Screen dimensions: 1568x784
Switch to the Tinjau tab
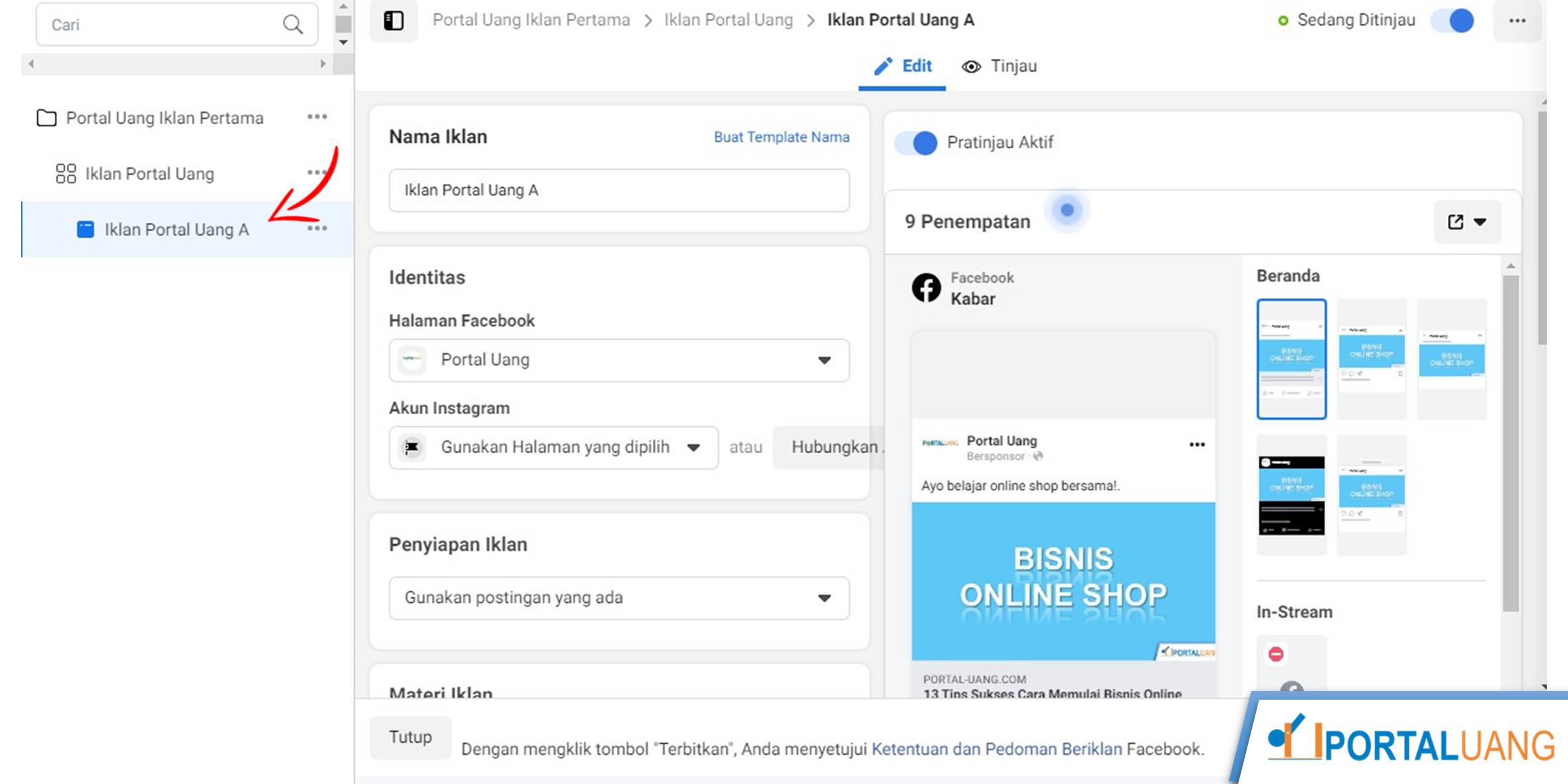[x=999, y=66]
